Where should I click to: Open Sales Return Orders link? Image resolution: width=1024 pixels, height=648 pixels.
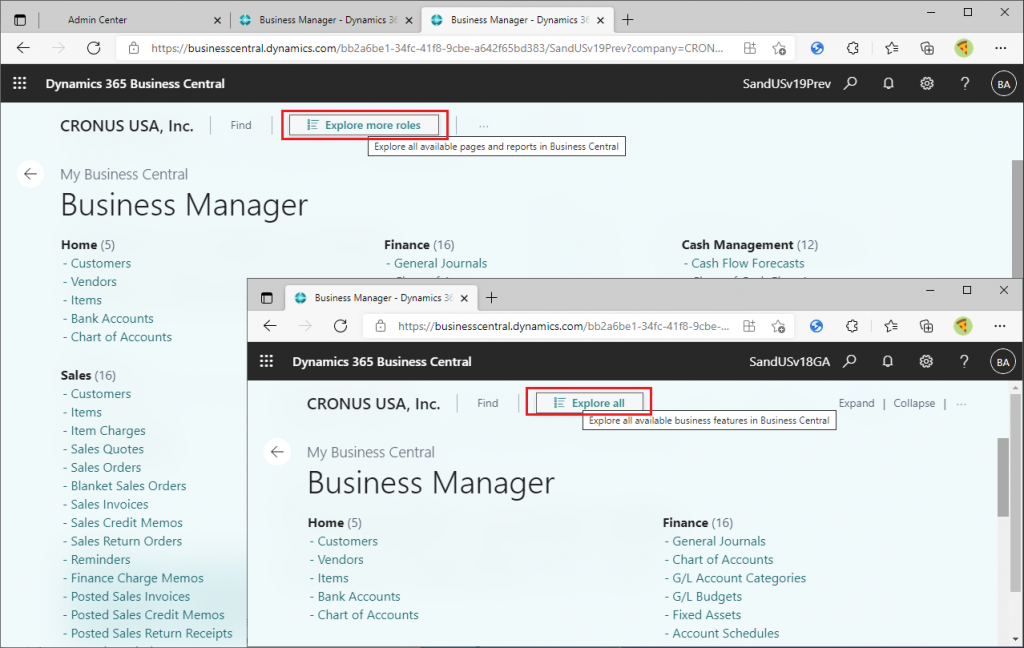point(126,541)
